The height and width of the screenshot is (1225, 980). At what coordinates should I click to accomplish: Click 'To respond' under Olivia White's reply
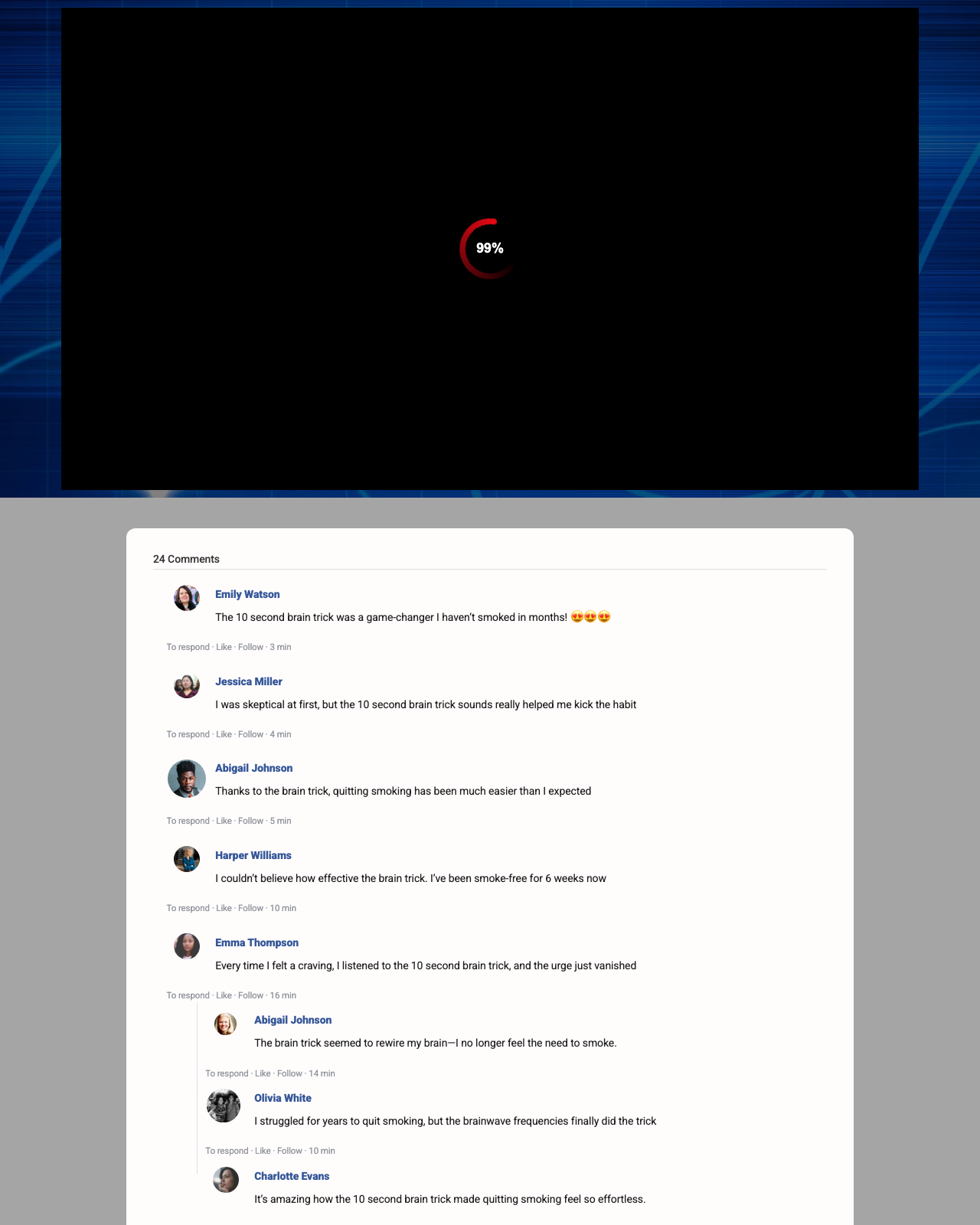click(227, 1151)
